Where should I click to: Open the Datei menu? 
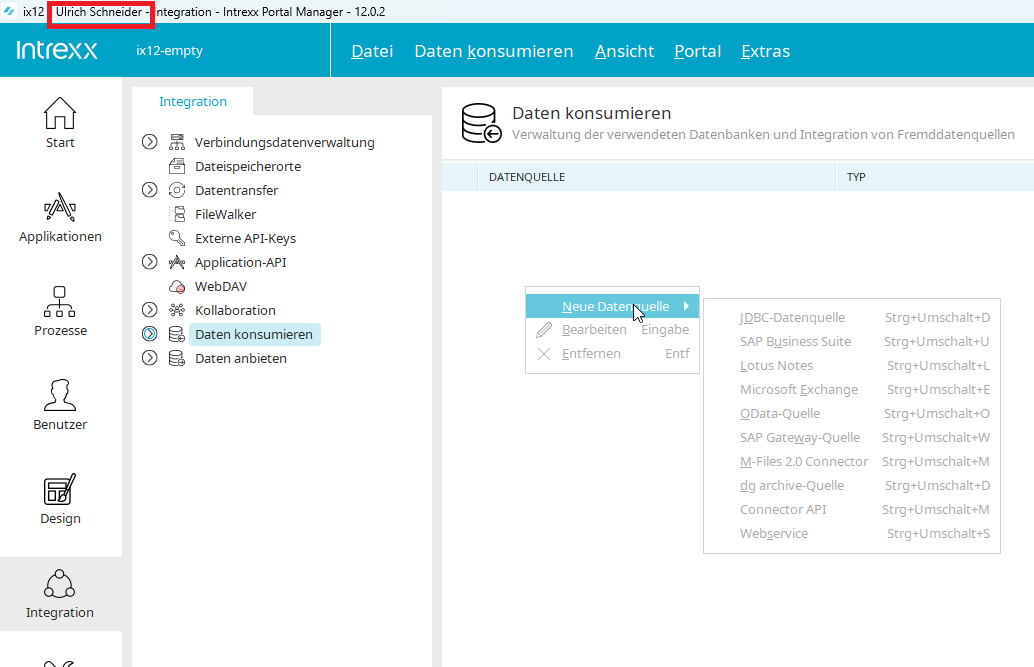(372, 51)
